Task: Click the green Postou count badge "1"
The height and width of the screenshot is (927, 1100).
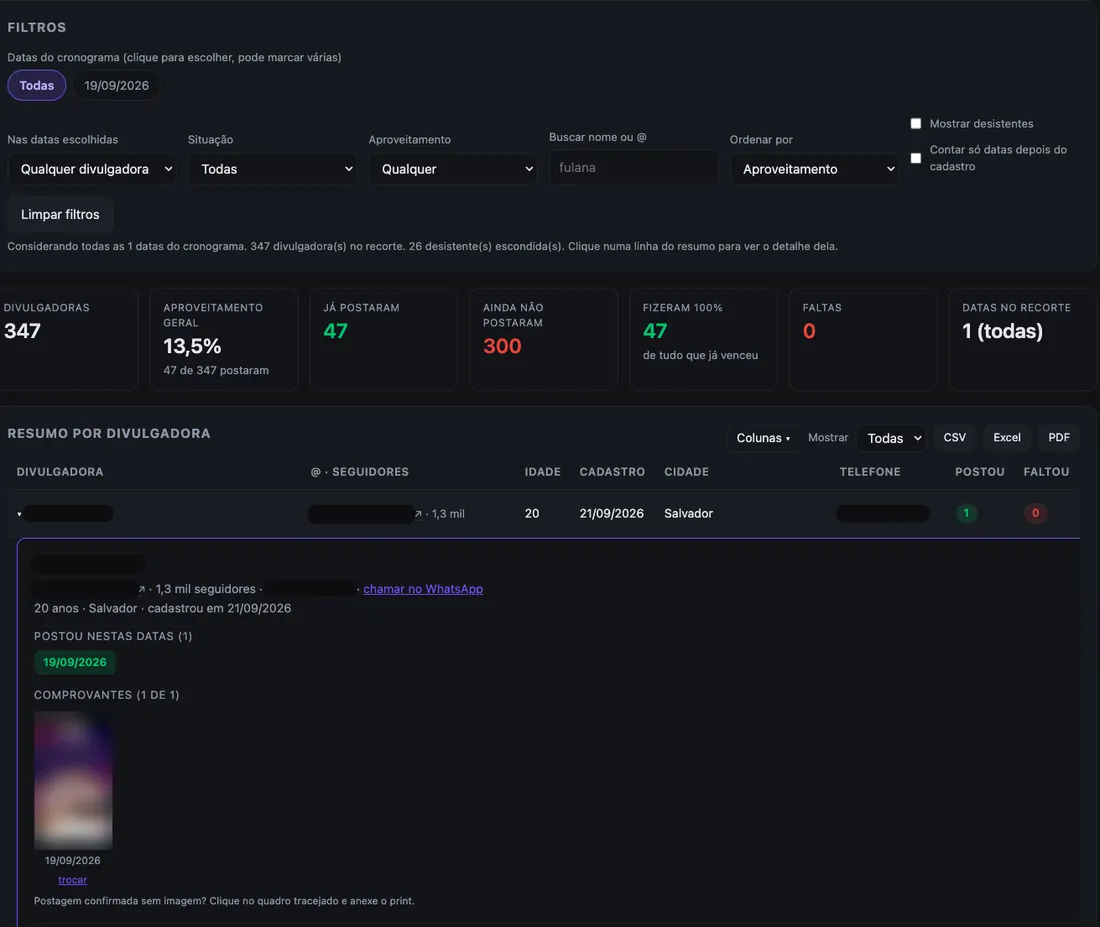Action: point(966,514)
